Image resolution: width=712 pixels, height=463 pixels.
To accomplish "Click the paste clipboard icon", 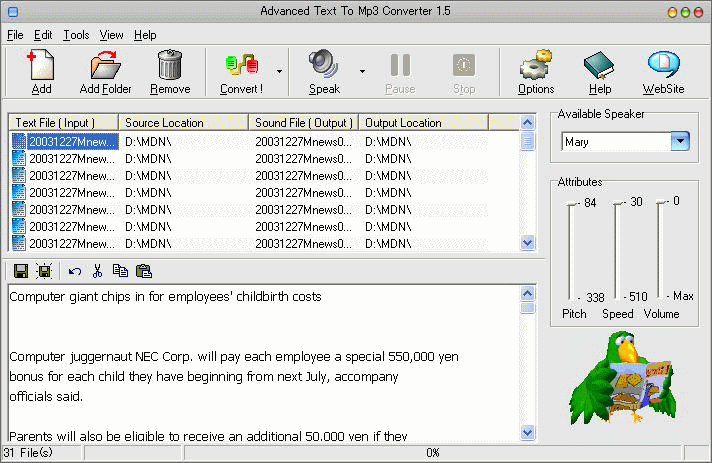I will click(x=144, y=271).
